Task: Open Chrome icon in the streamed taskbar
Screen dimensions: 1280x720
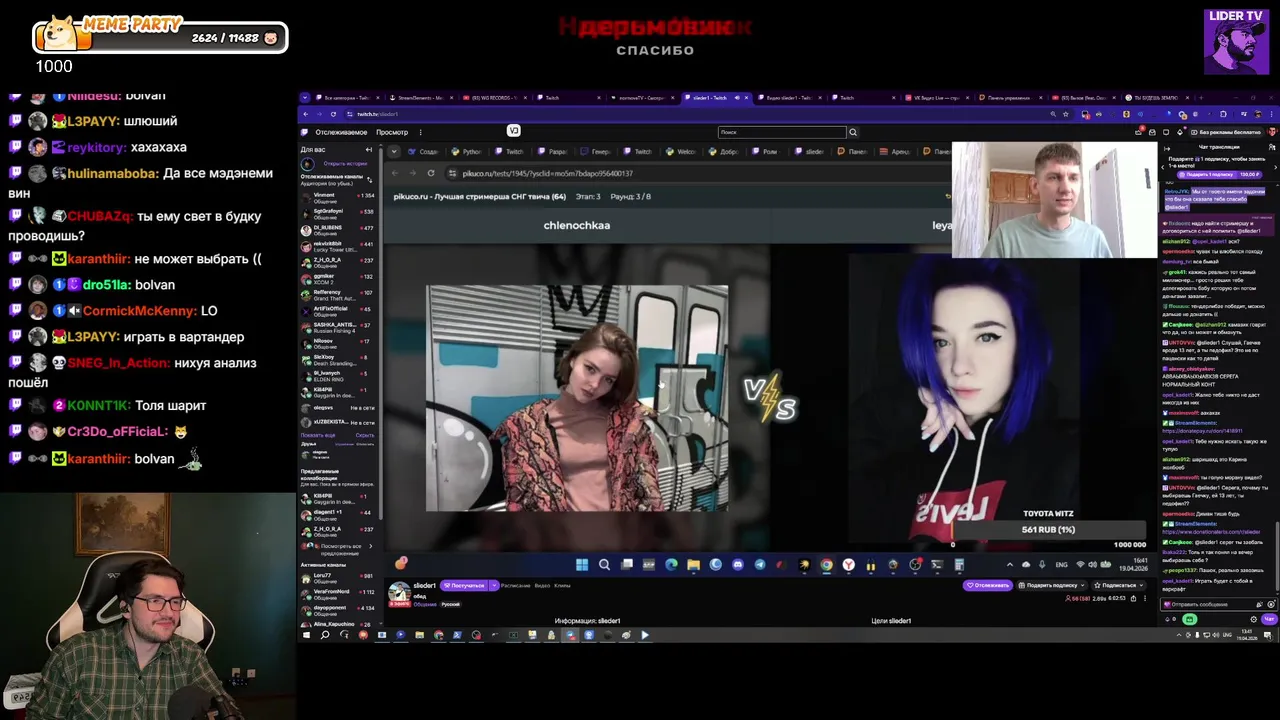Action: pos(827,565)
